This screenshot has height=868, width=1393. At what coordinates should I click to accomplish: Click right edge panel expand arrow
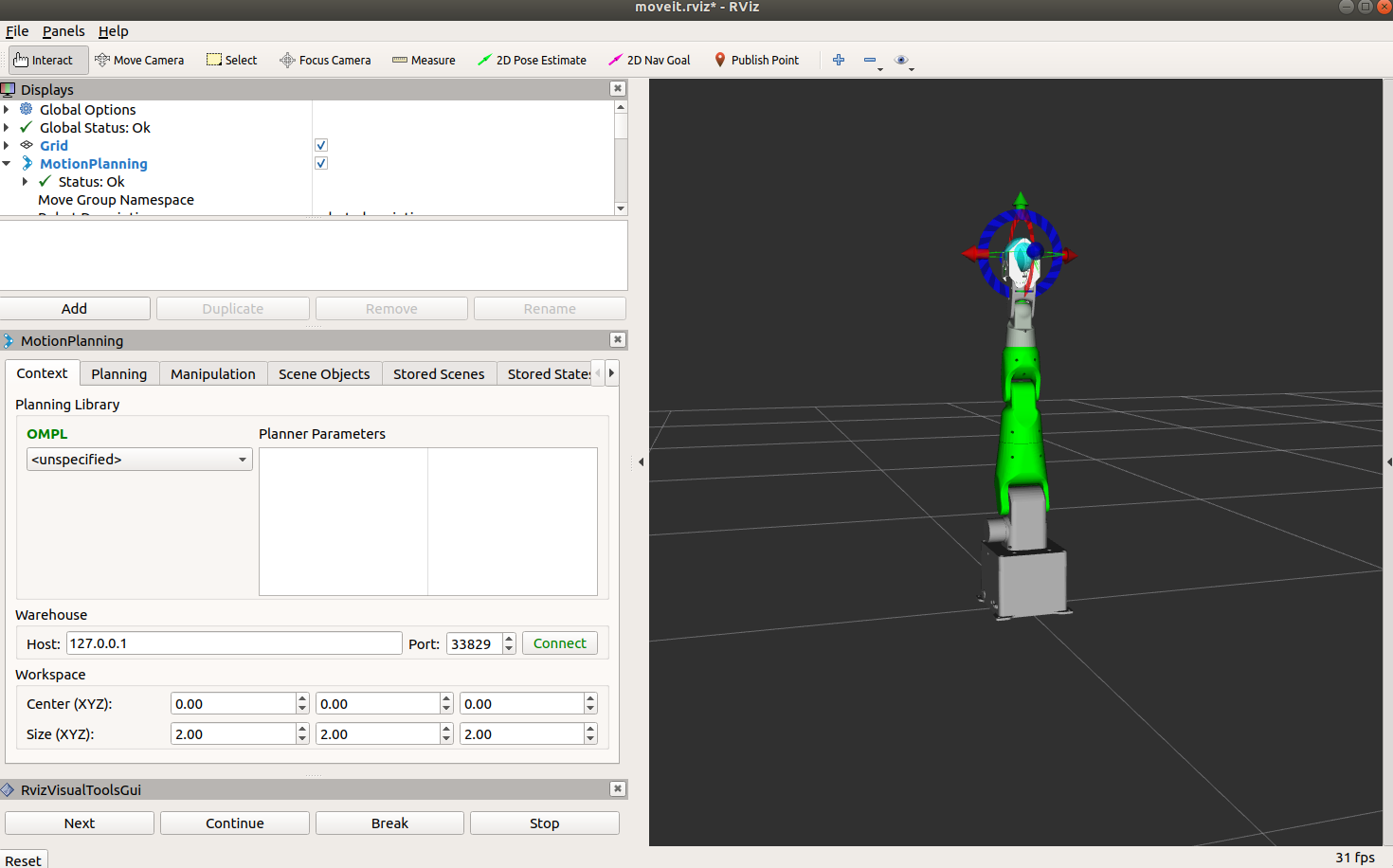(1388, 462)
